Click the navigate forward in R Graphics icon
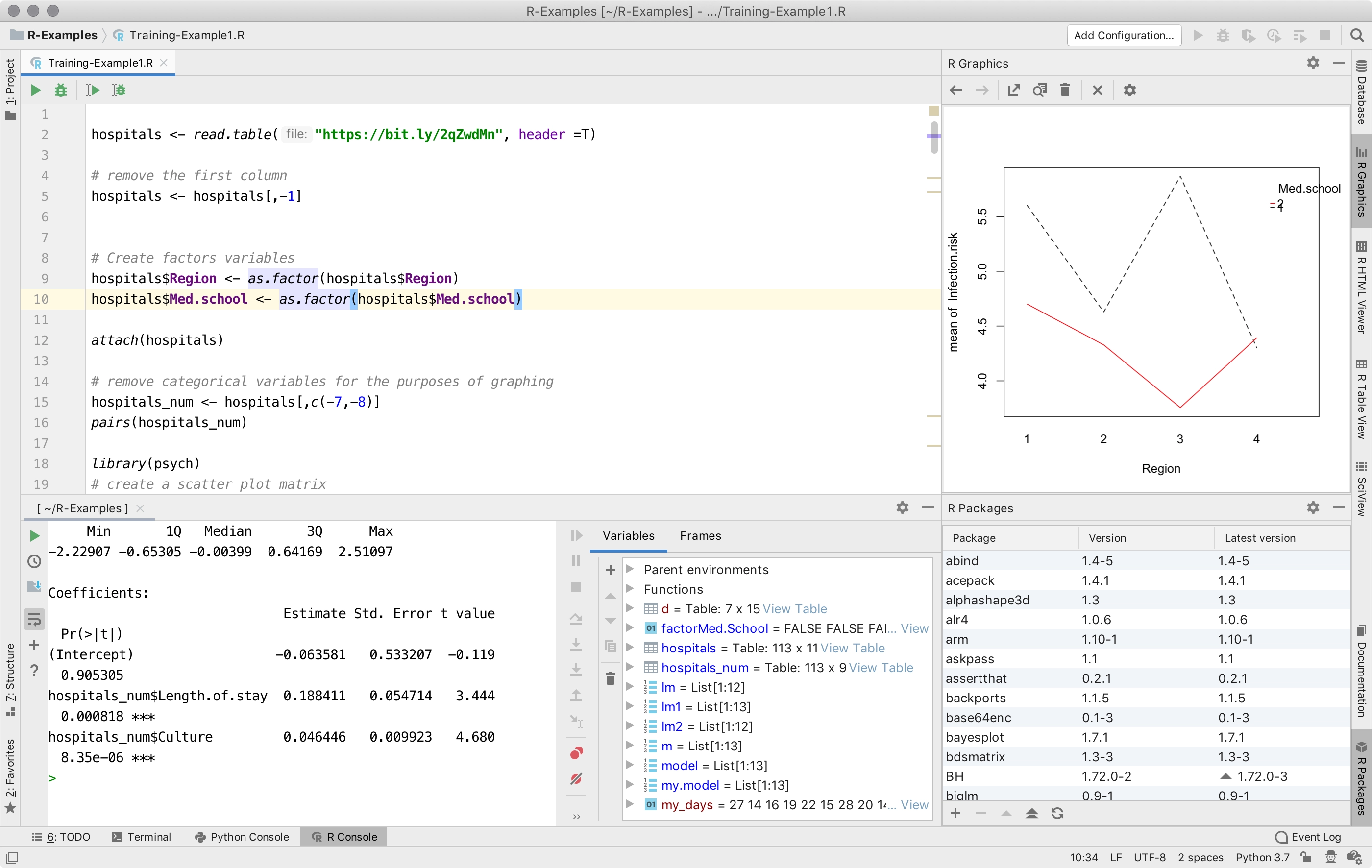The height and width of the screenshot is (868, 1372). pos(981,90)
